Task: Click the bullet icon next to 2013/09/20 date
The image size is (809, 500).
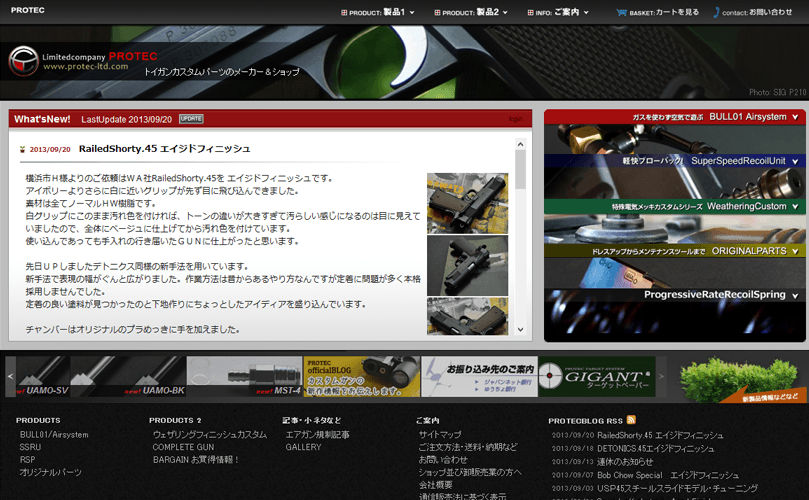Action: pos(22,149)
